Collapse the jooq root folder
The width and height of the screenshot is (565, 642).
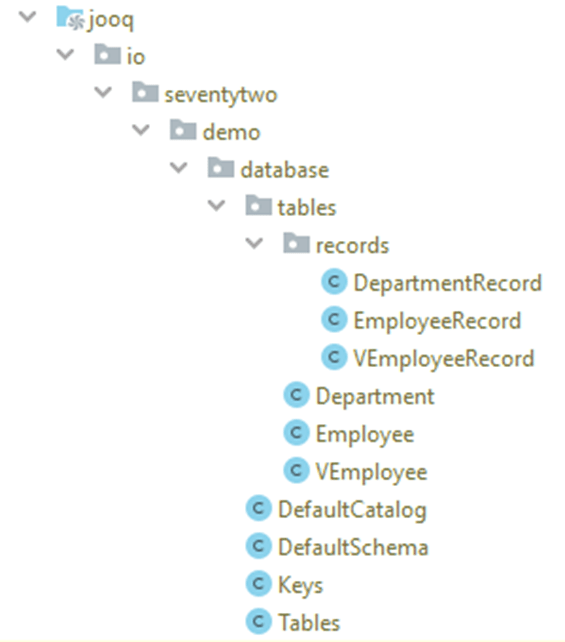point(28,17)
